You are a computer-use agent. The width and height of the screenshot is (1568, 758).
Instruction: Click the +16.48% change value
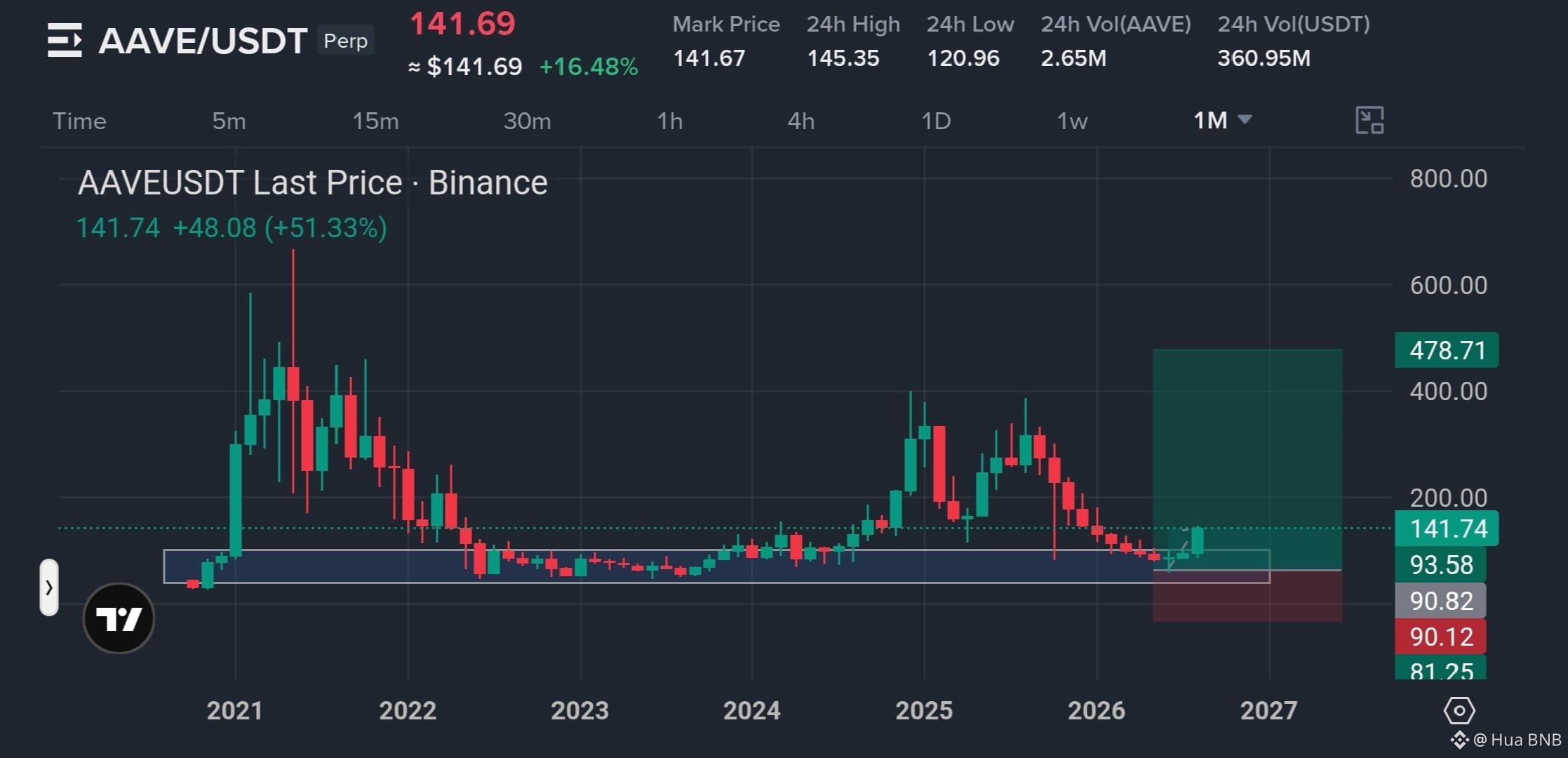tap(589, 67)
